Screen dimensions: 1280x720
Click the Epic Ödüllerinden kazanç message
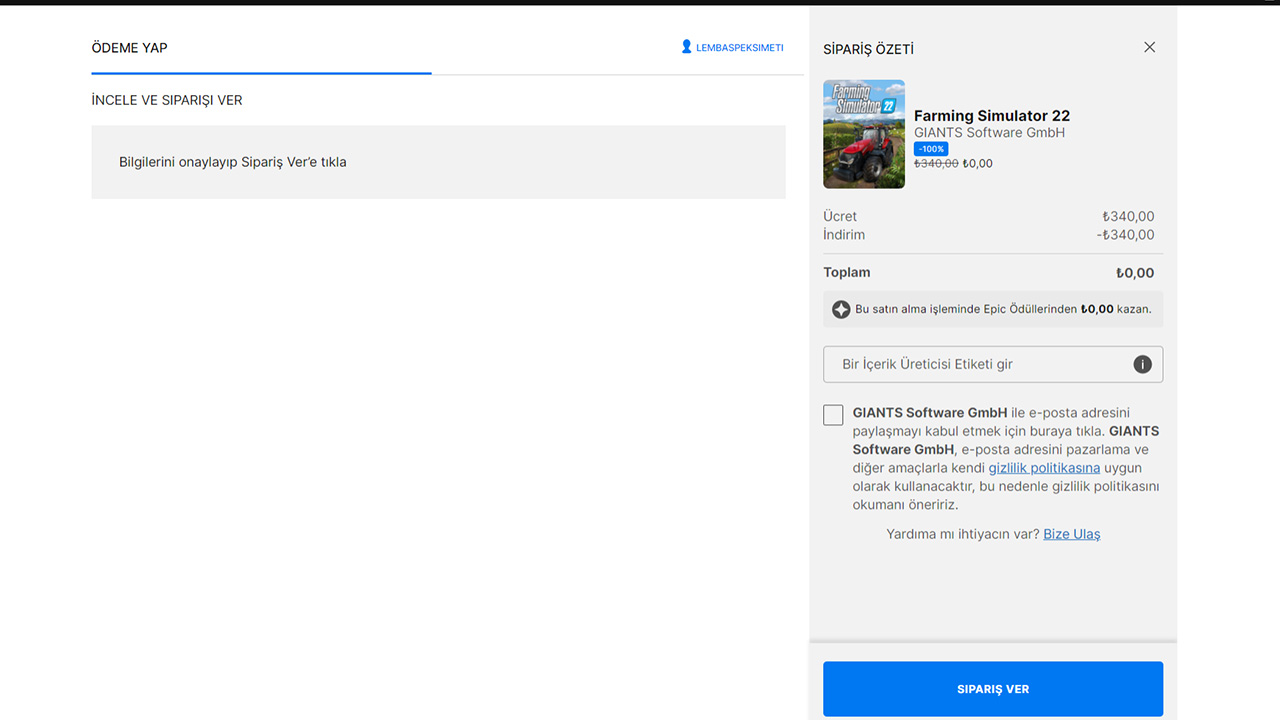(x=1003, y=309)
